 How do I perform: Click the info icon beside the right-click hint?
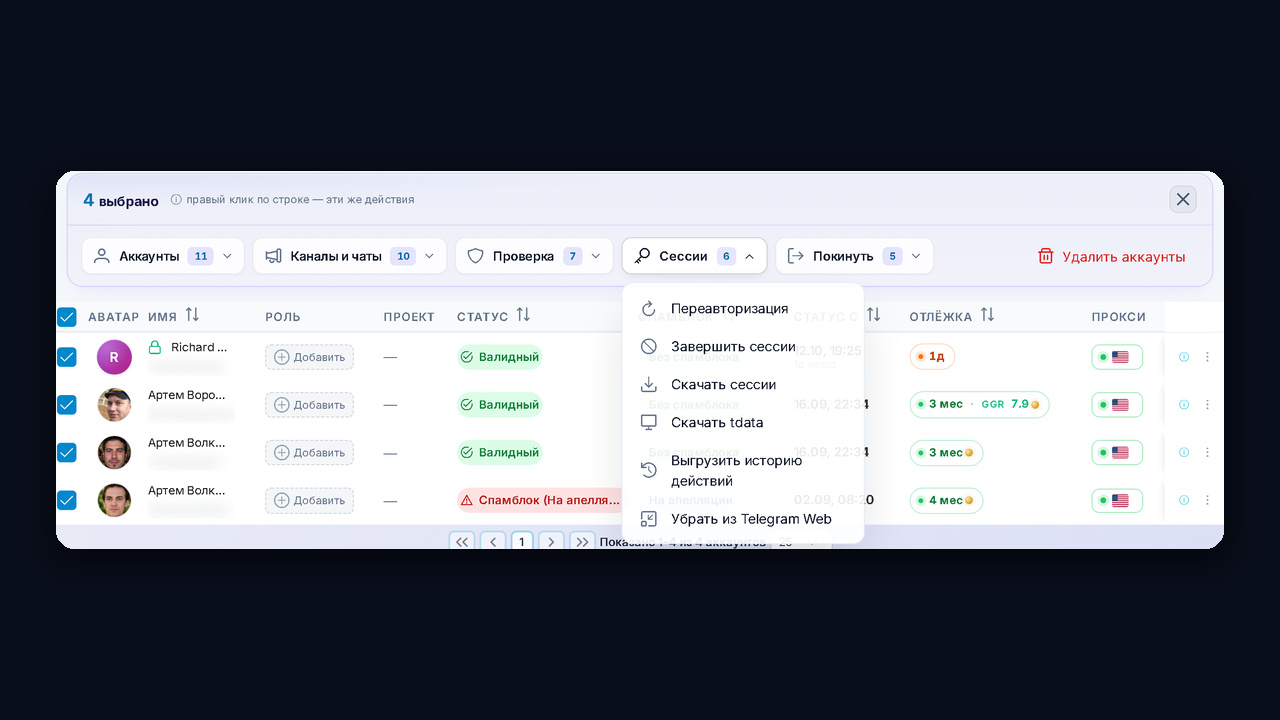pos(176,200)
